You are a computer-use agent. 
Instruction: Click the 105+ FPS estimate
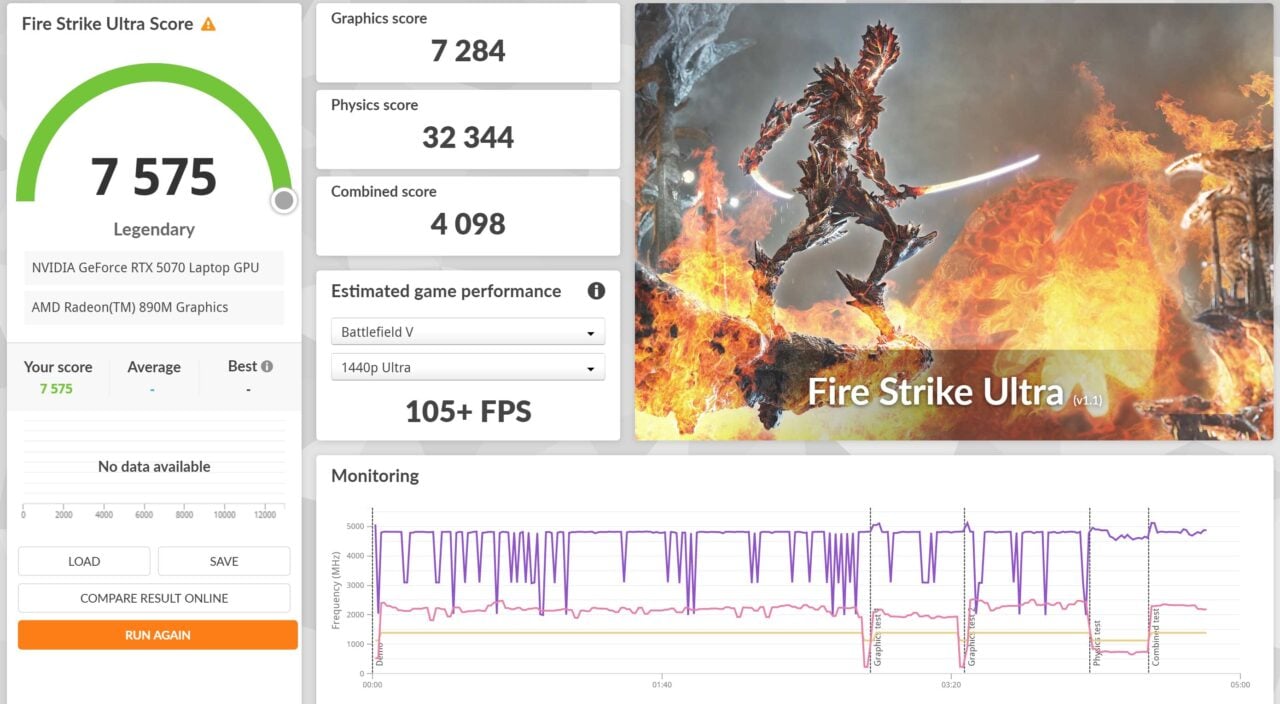pyautogui.click(x=468, y=411)
